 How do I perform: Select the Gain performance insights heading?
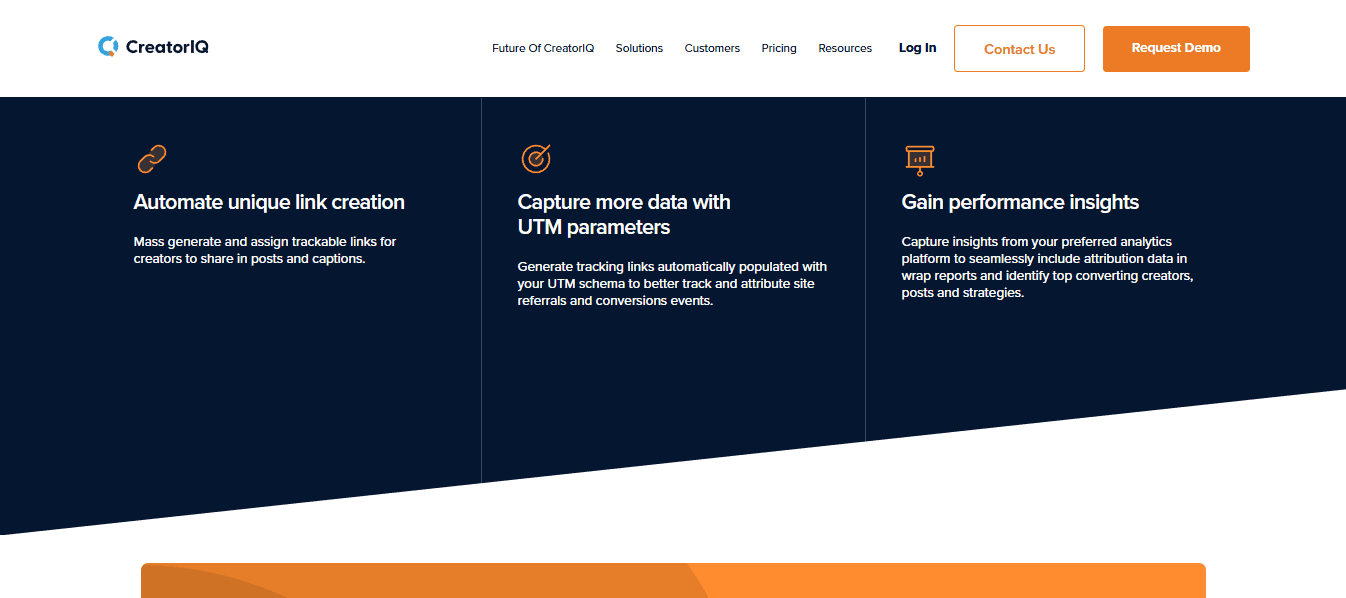point(1020,202)
